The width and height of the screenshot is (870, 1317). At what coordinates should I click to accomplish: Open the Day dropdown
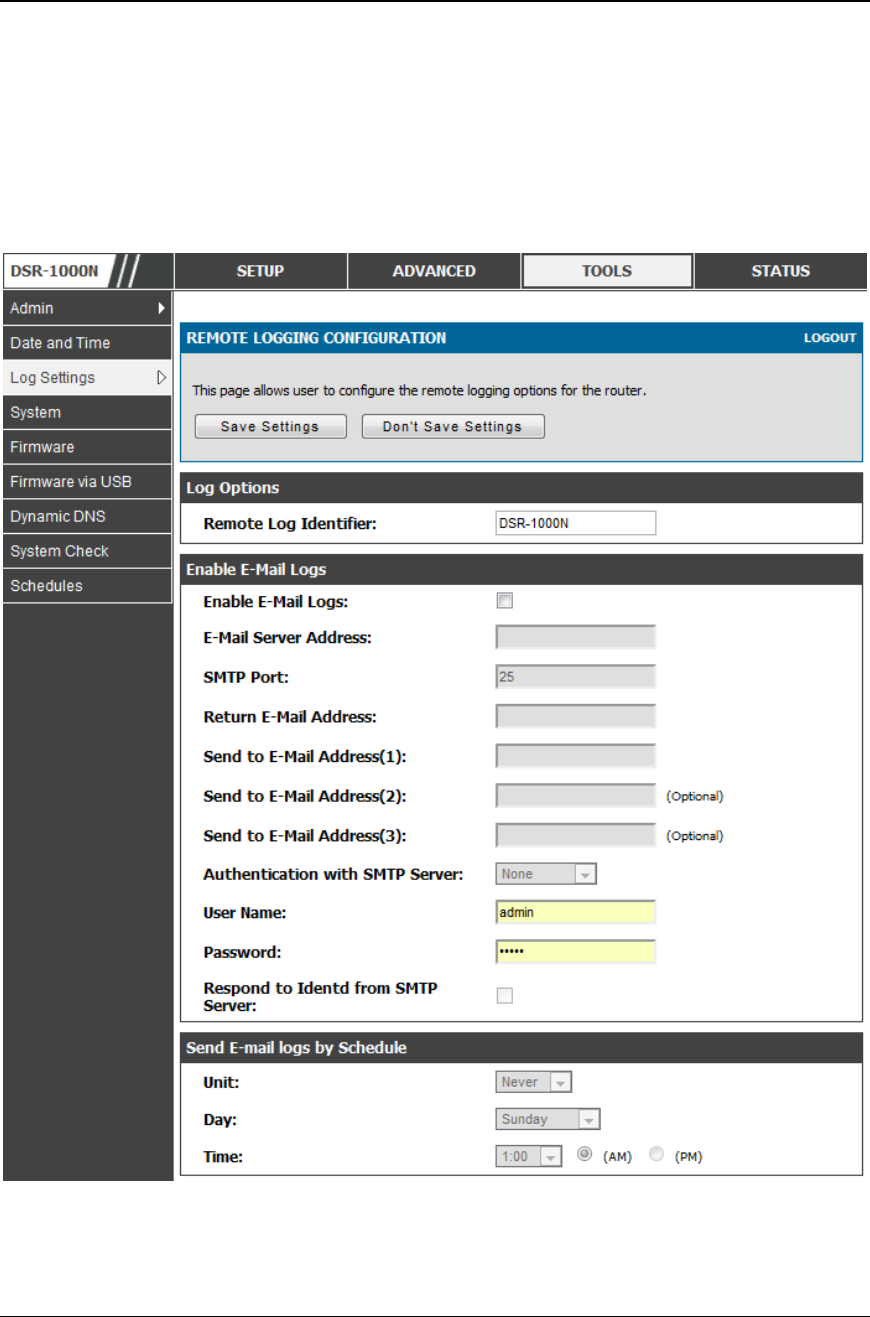[548, 1119]
